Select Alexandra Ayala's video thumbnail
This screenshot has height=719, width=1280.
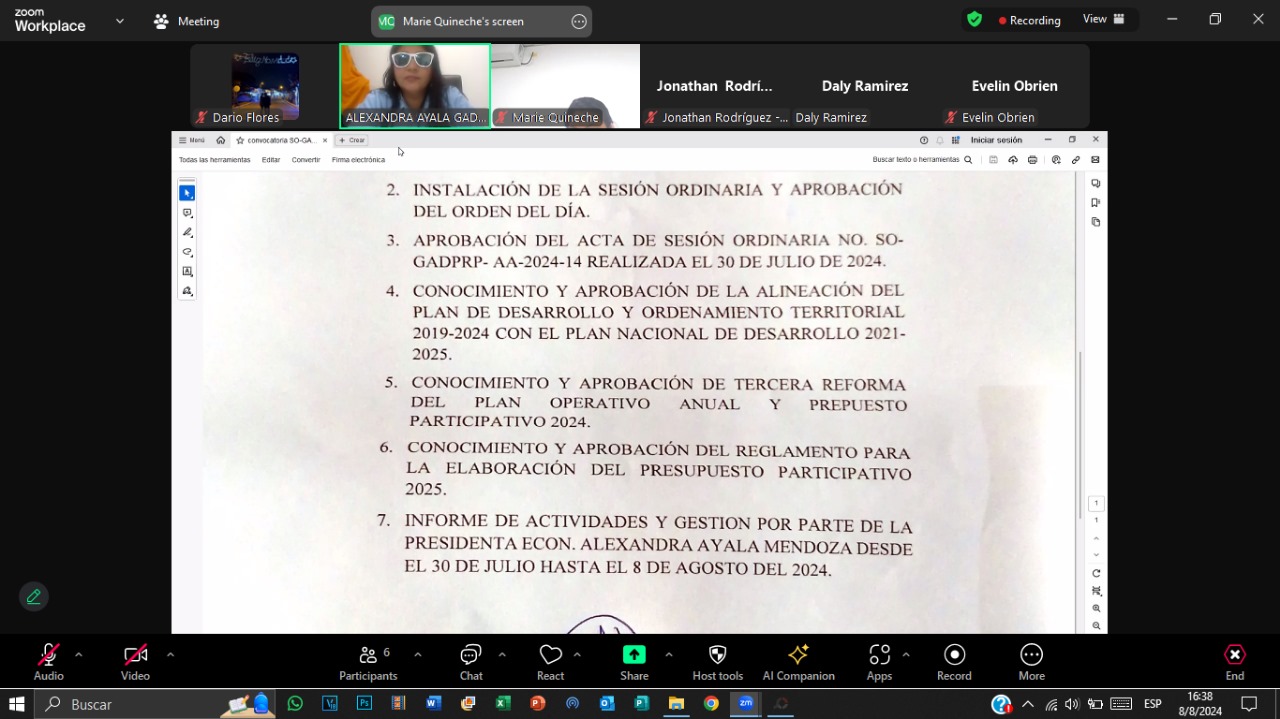(x=415, y=86)
